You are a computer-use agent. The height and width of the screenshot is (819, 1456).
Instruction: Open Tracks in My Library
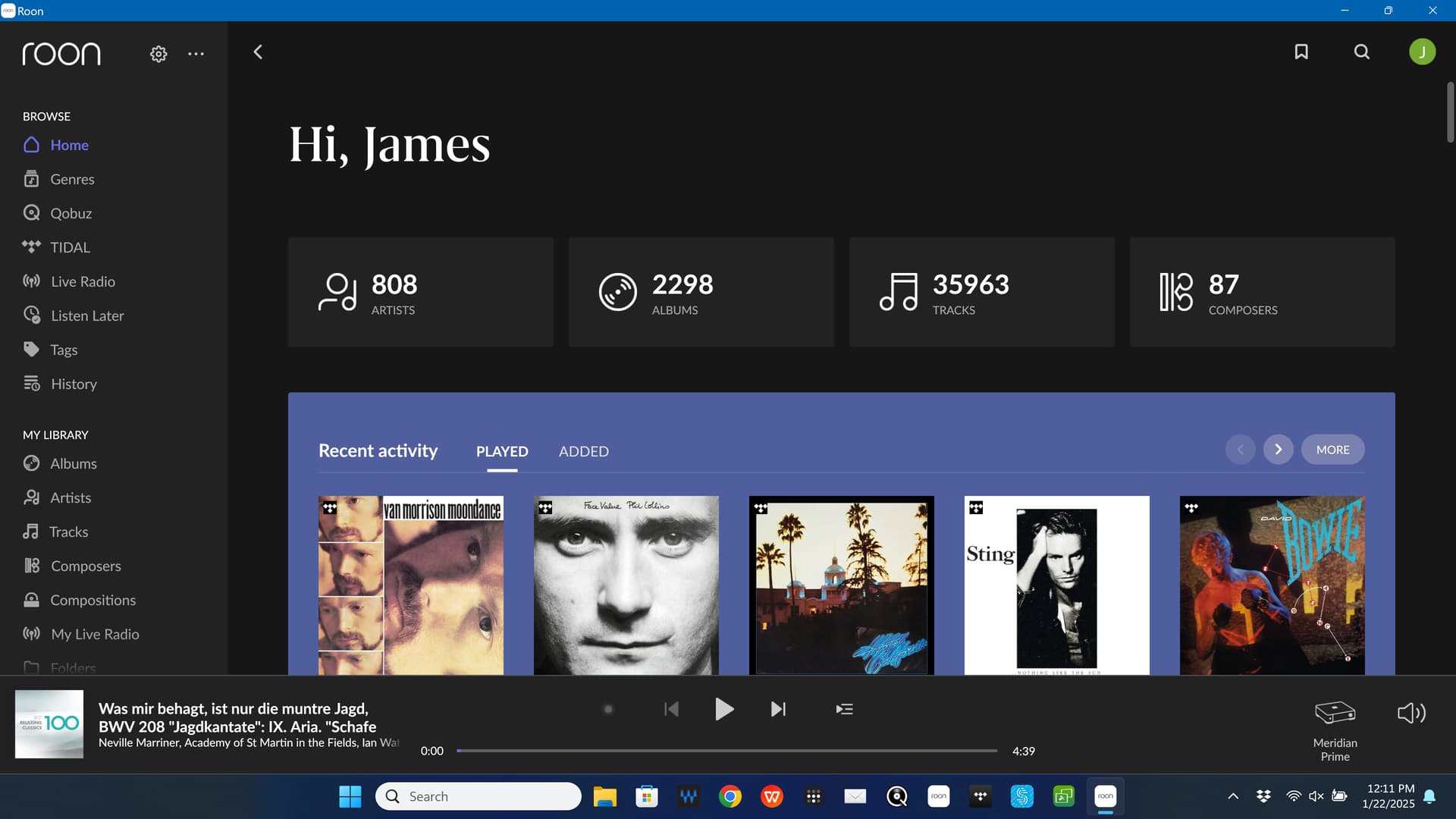point(55,532)
